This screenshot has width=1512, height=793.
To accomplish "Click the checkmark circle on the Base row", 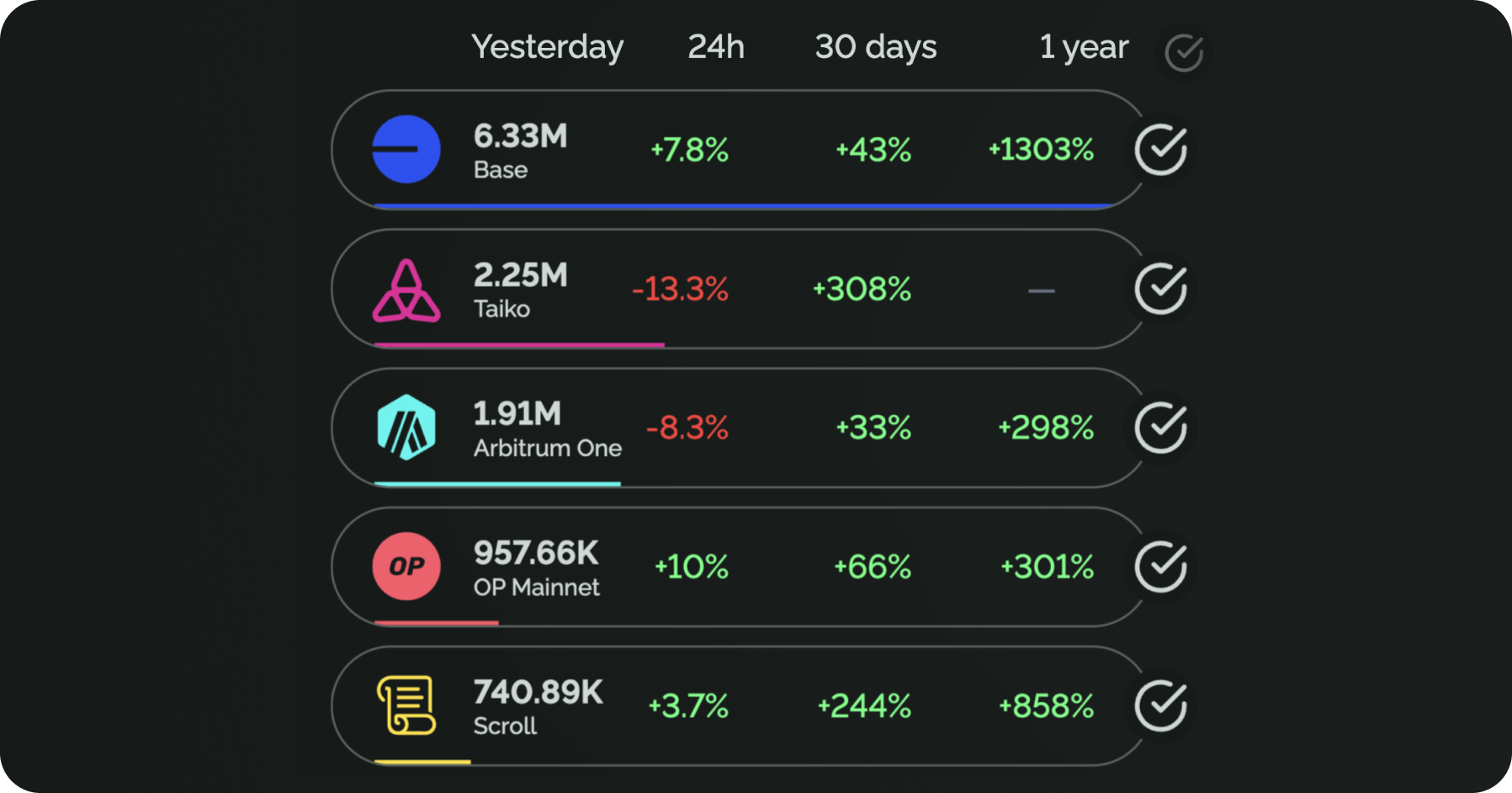I will click(1160, 149).
